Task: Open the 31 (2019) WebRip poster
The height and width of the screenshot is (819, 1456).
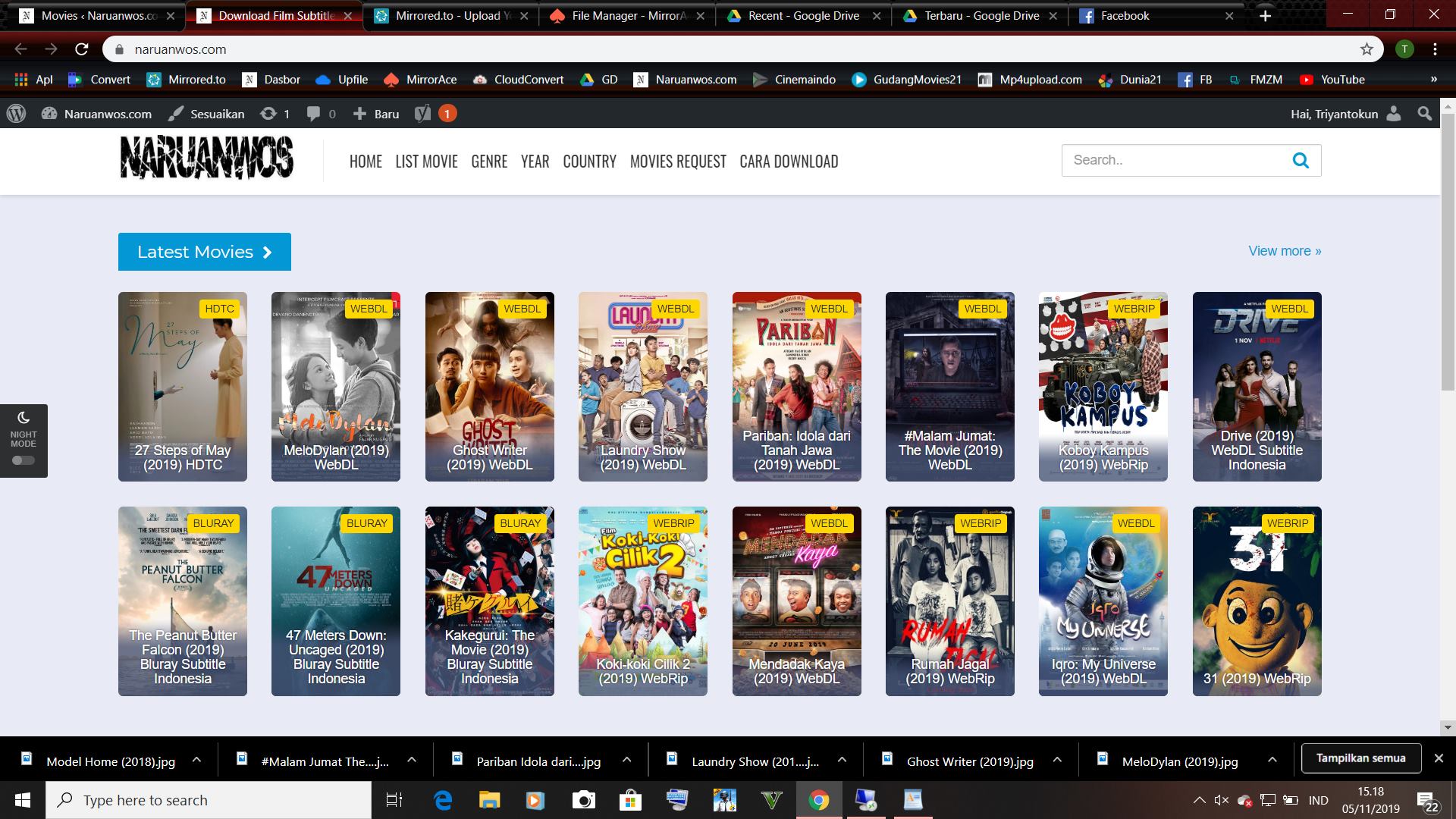Action: 1257,601
